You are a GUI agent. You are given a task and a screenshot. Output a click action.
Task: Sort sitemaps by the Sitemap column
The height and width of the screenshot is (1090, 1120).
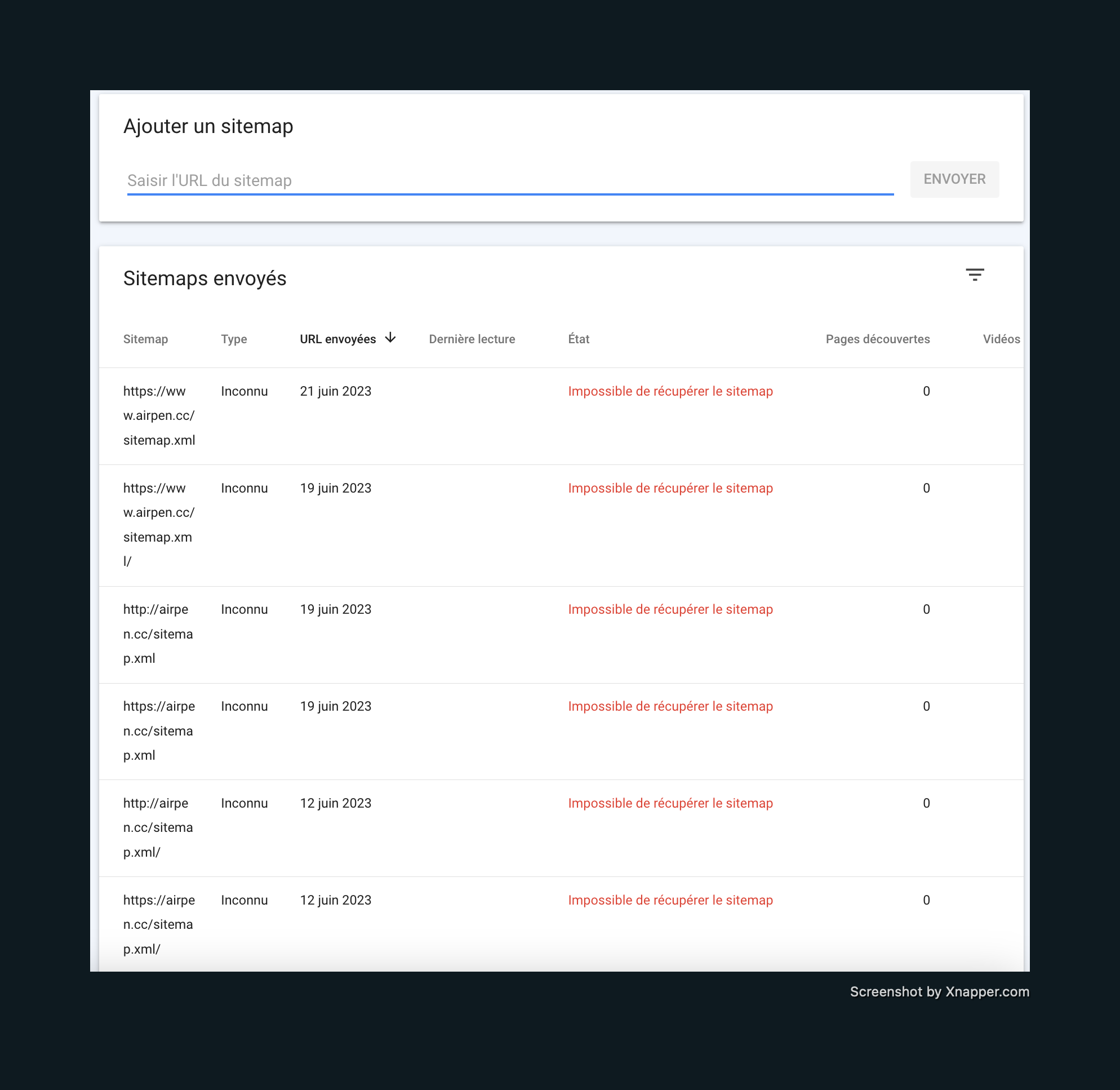tap(145, 338)
